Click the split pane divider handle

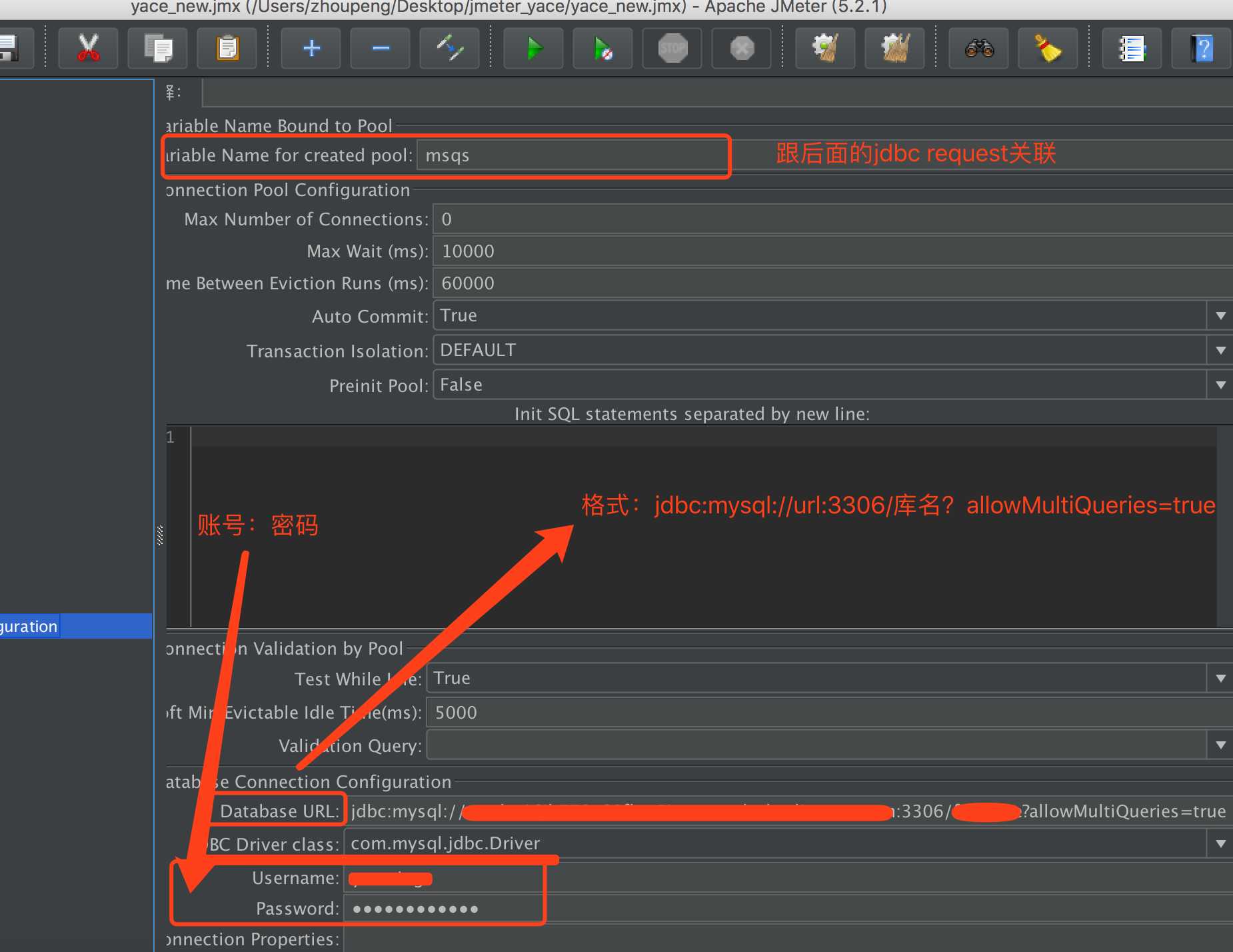coord(160,535)
